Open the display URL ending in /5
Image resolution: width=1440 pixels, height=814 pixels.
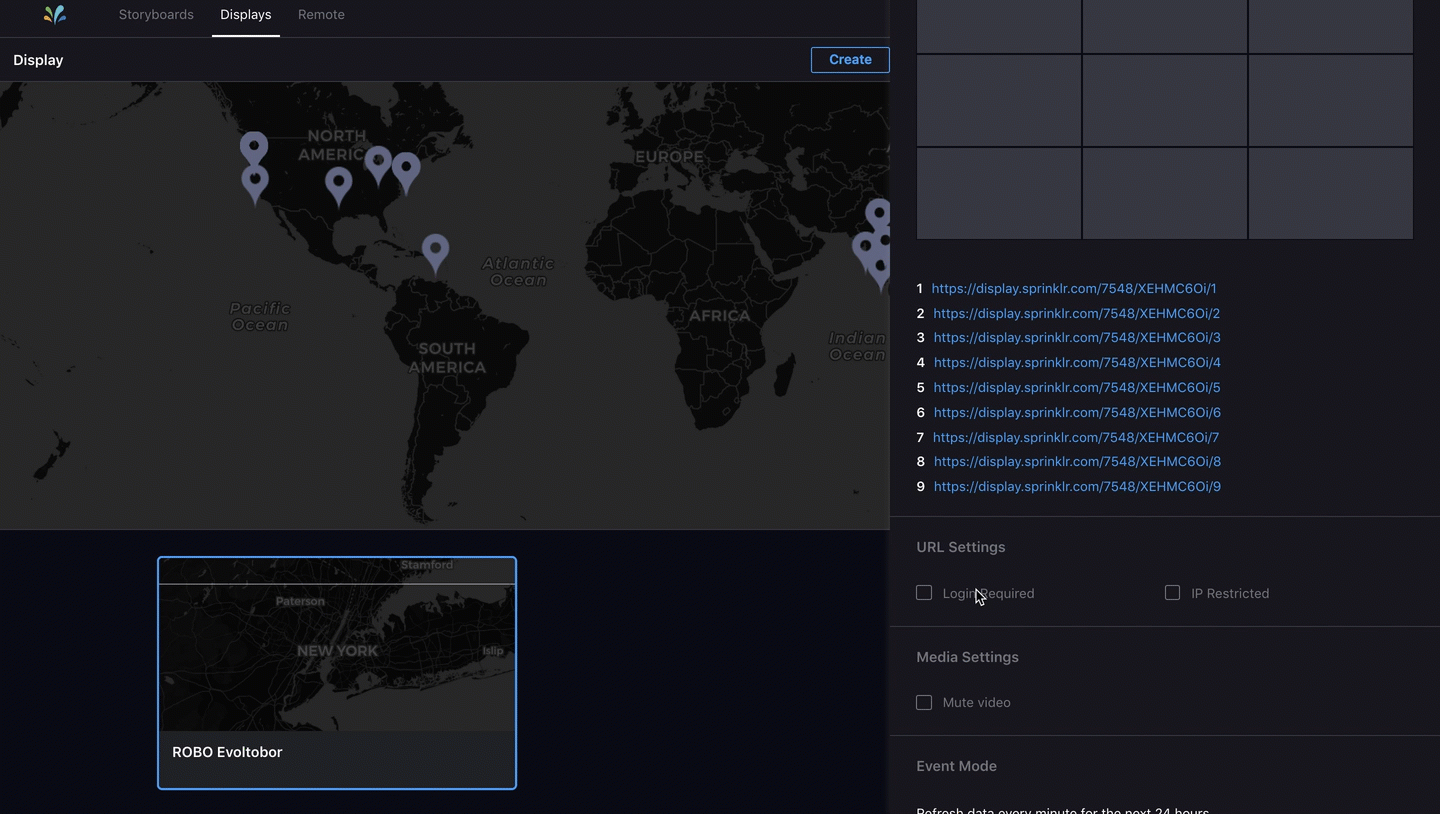tap(1076, 387)
